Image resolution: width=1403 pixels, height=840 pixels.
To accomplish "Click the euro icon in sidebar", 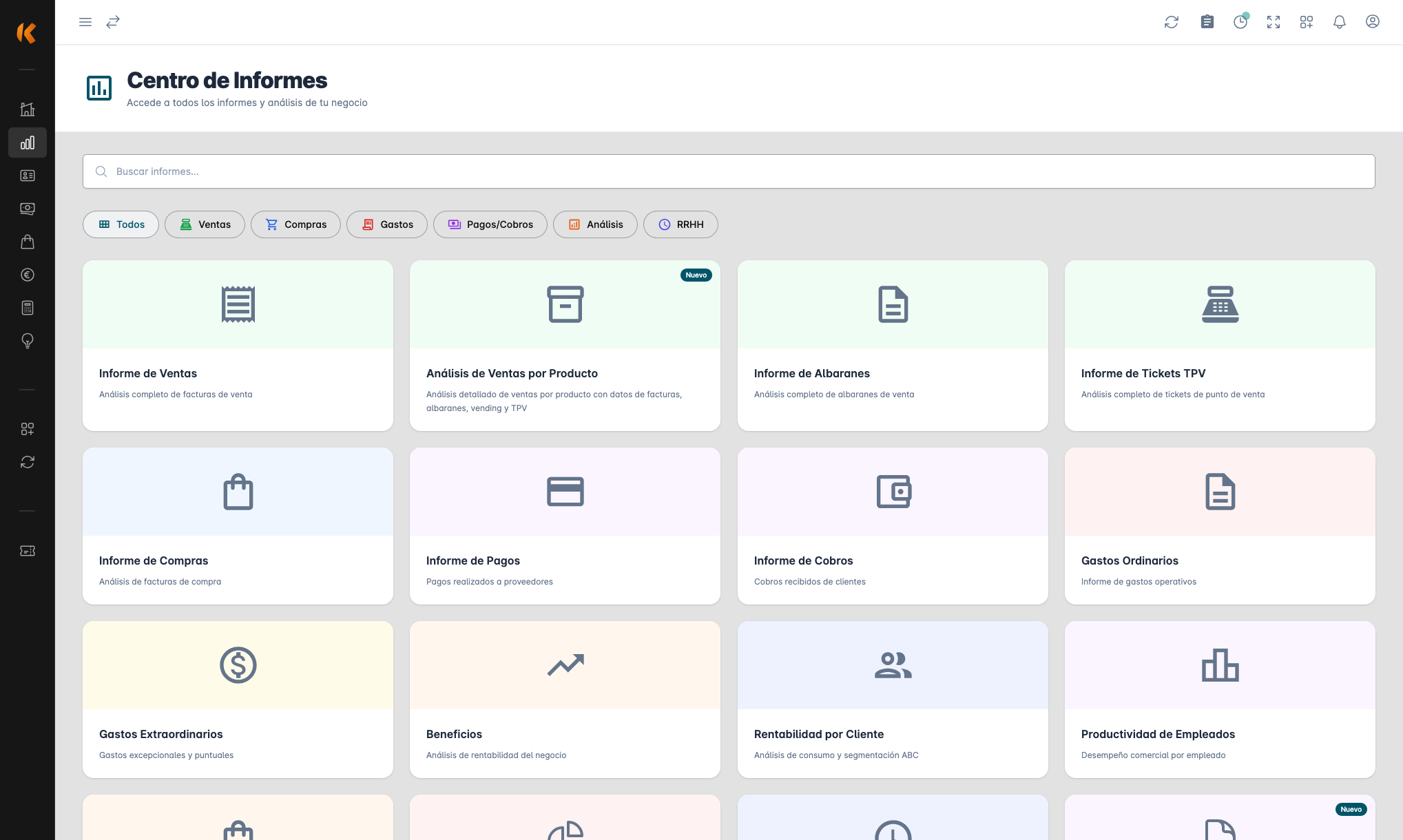I will click(x=28, y=275).
